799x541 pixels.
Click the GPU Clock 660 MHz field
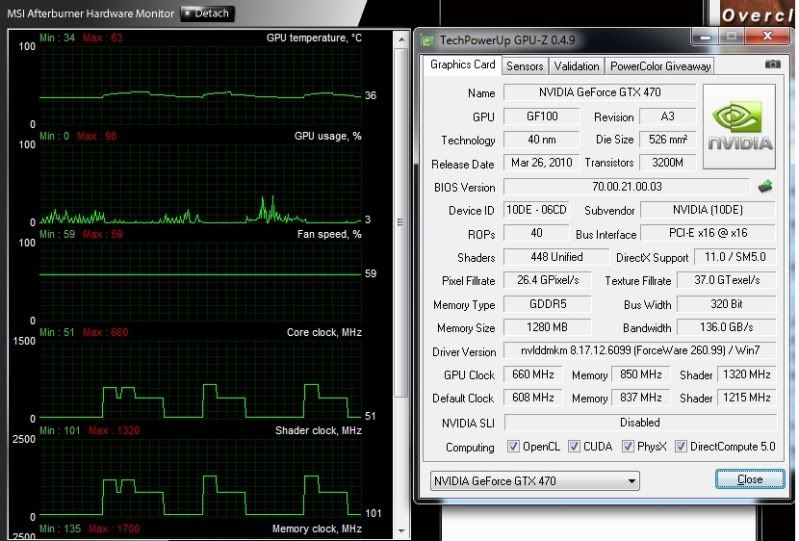coord(532,374)
